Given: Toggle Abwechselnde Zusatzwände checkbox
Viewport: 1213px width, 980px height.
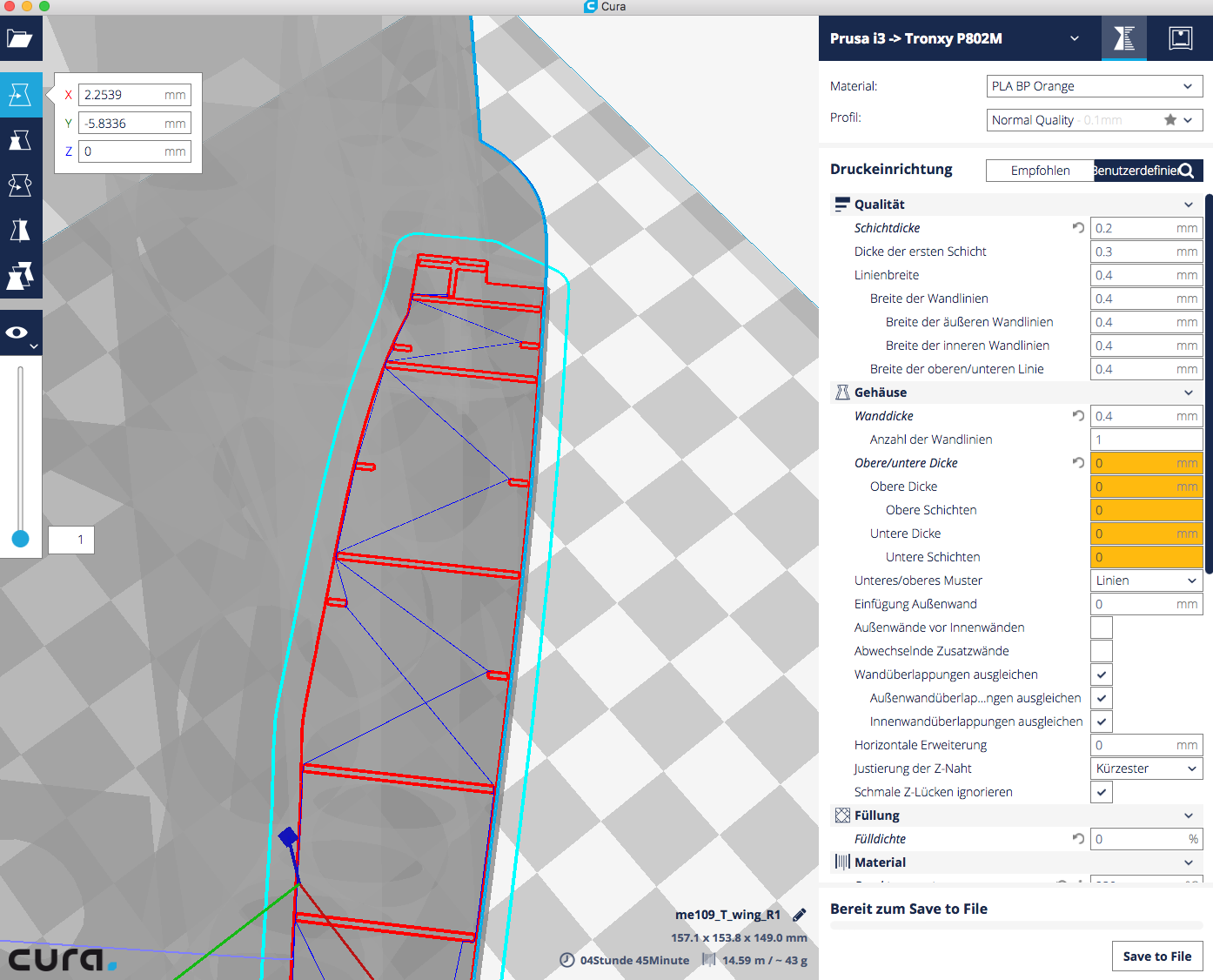Looking at the screenshot, I should (1102, 651).
